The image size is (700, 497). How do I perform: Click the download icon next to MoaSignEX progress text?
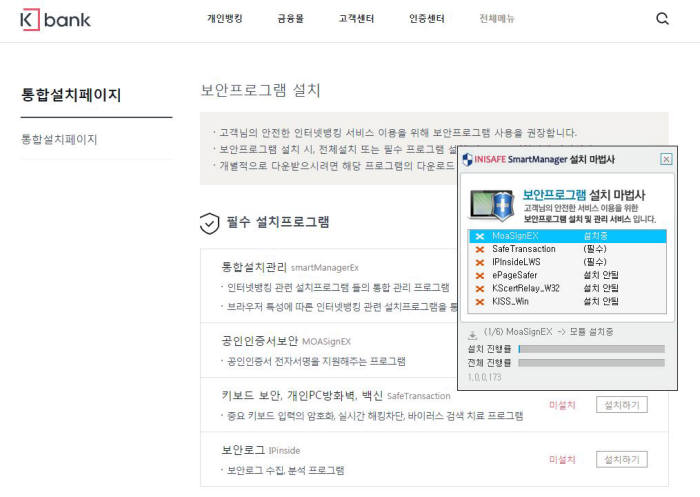(x=472, y=334)
